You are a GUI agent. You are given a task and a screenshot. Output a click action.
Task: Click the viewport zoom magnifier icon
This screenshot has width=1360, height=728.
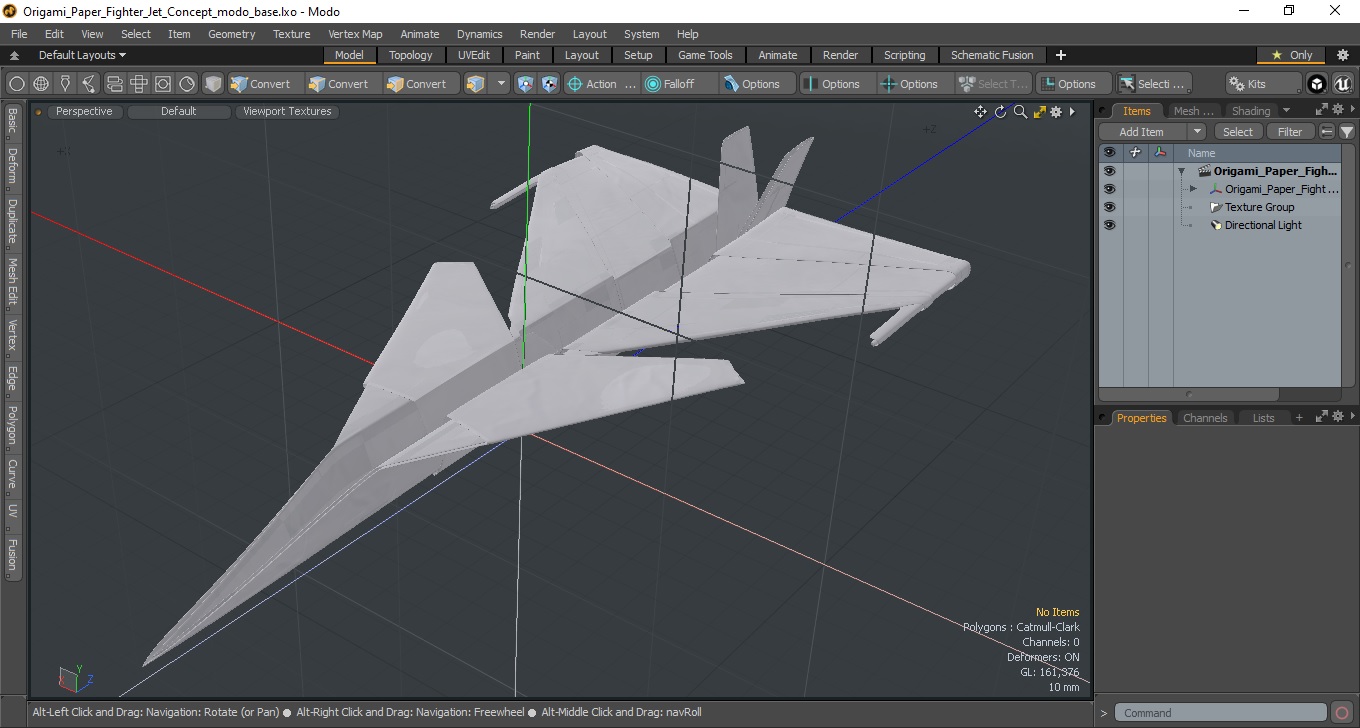coord(1020,112)
